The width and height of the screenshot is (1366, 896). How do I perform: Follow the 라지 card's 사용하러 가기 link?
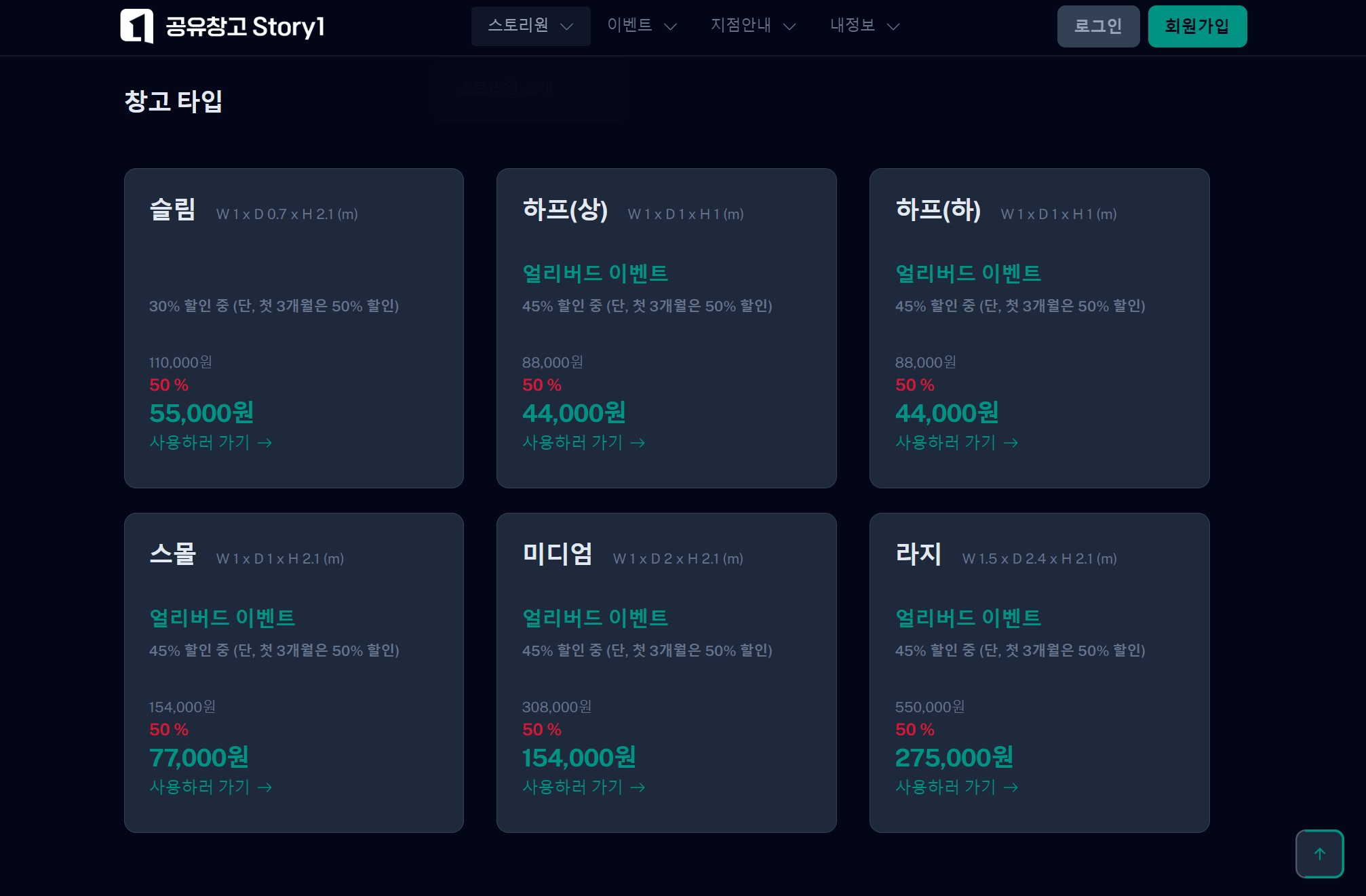(945, 787)
